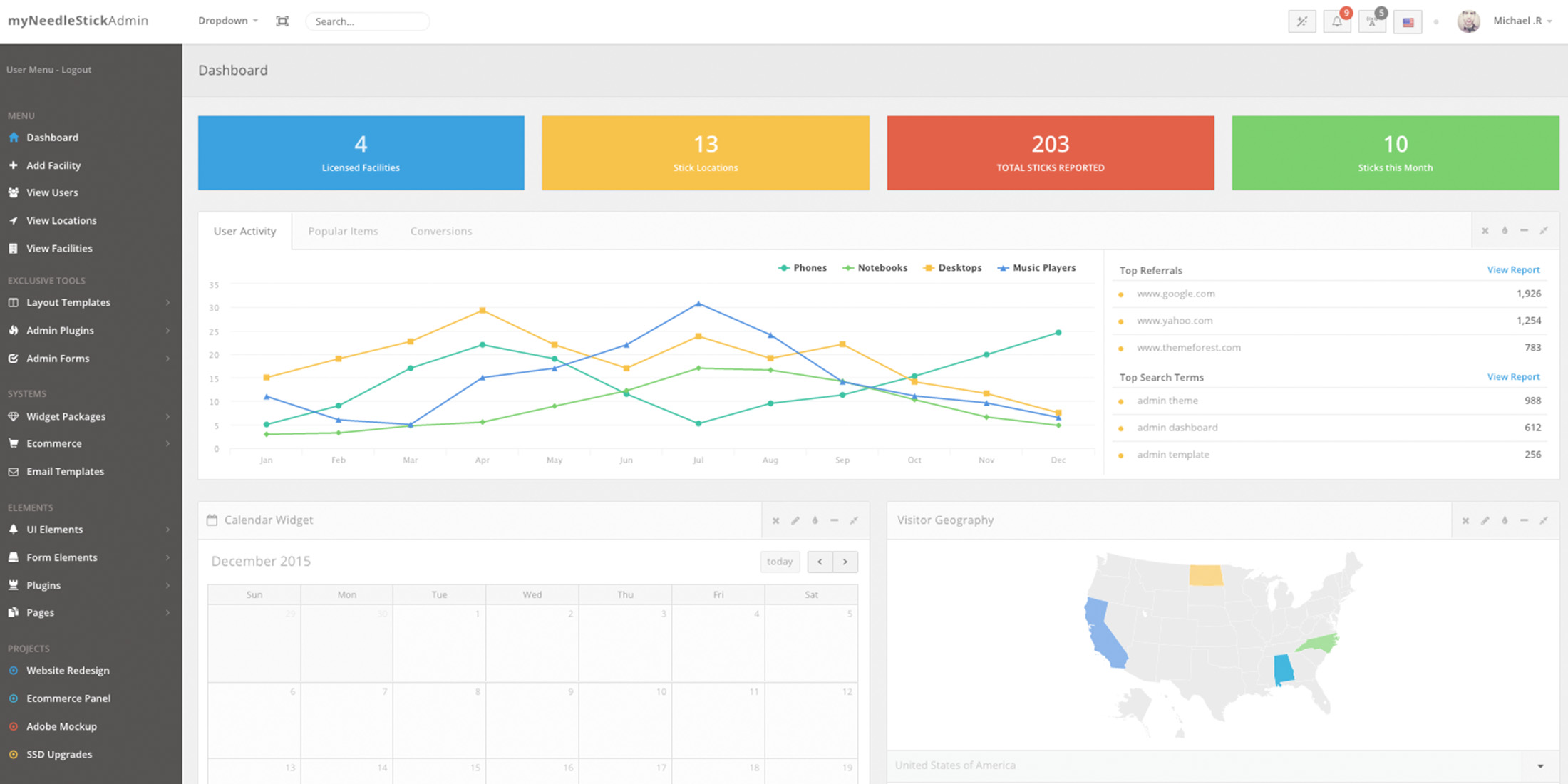
Task: Open the Dropdown menu in top bar
Action: (228, 21)
